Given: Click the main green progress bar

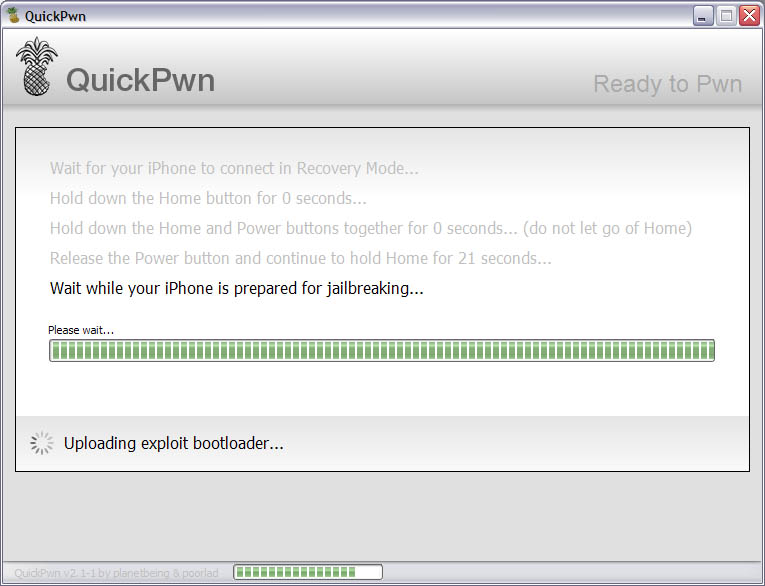Looking at the screenshot, I should pos(382,350).
